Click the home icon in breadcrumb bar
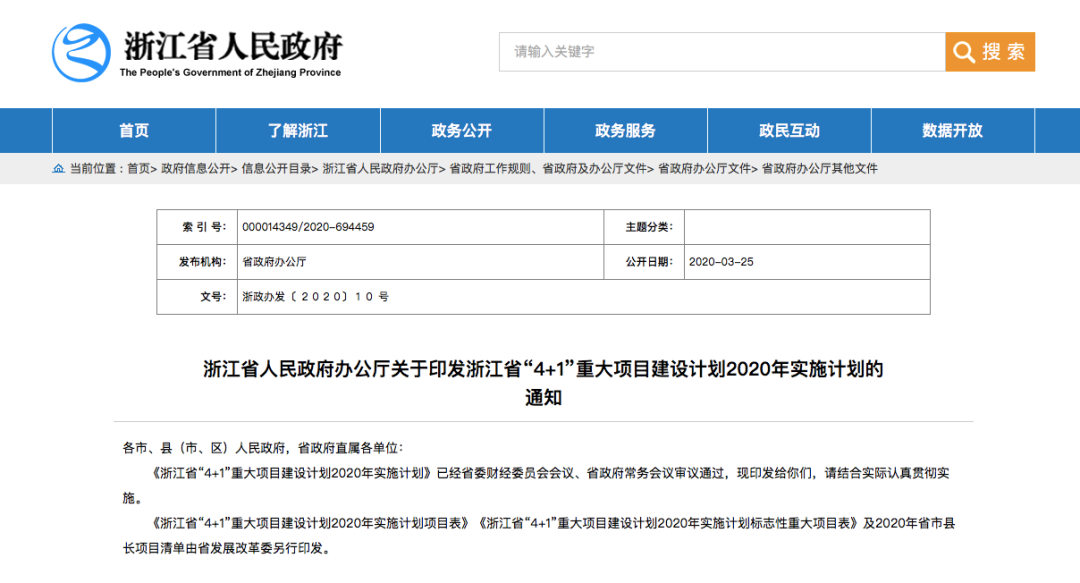Screen dimensions: 1080x583 (x=58, y=169)
